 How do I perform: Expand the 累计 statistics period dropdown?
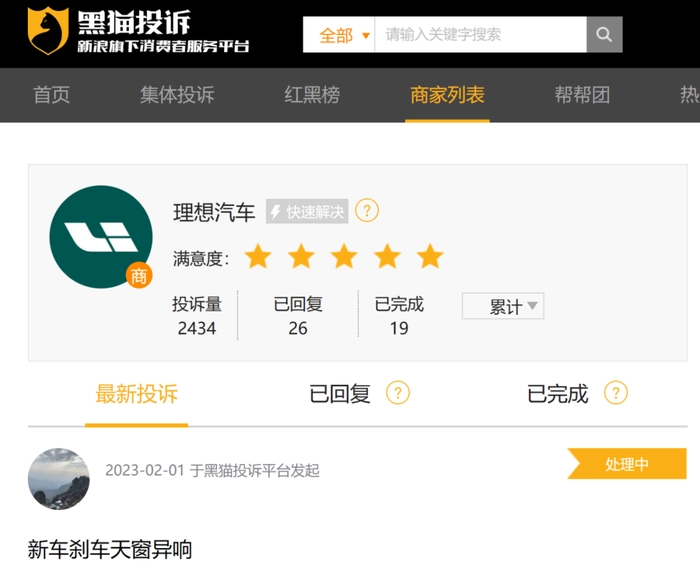click(x=503, y=306)
